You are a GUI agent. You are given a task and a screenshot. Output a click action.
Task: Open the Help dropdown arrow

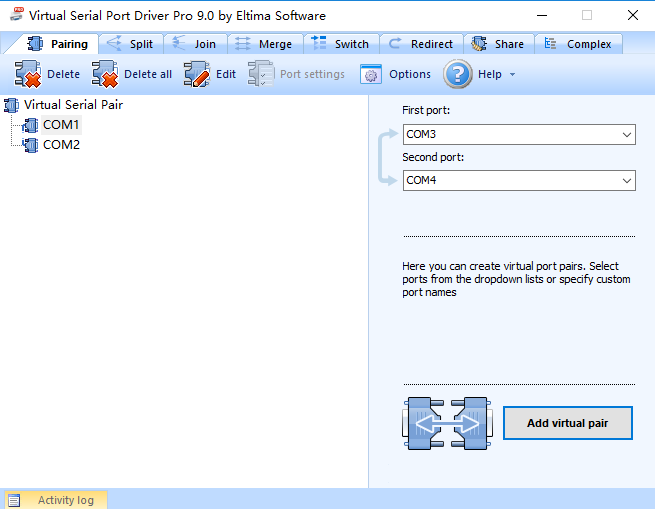coord(513,74)
